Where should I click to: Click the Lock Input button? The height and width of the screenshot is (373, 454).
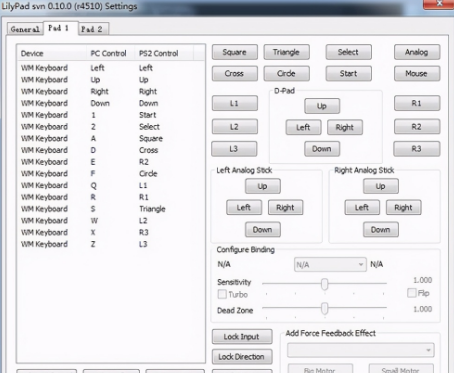point(242,337)
